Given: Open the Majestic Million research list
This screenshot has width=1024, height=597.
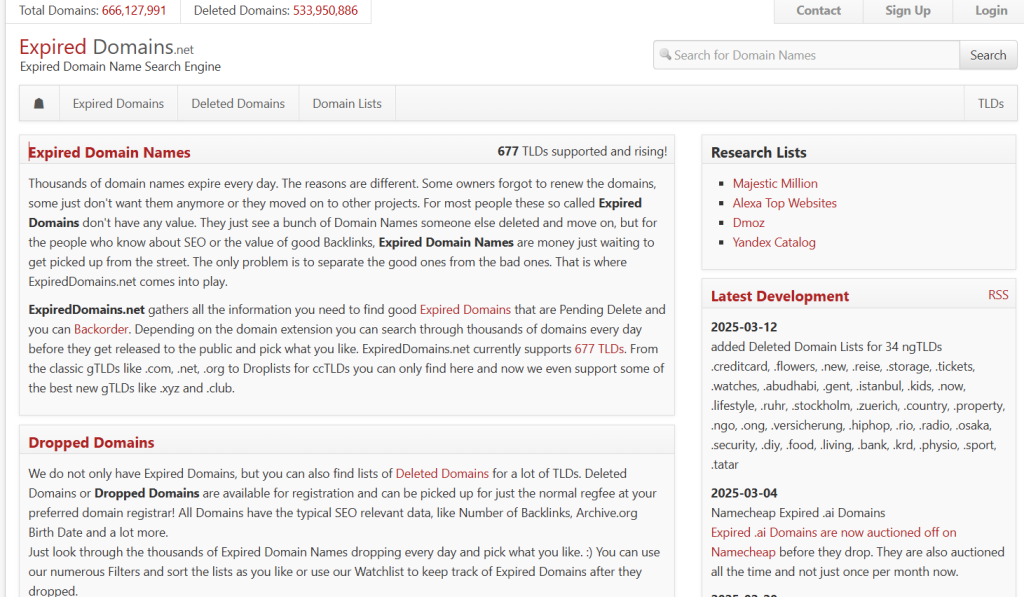Looking at the screenshot, I should tap(775, 183).
